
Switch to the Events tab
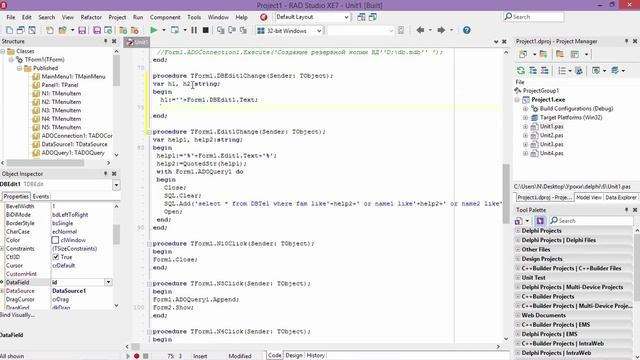pos(41,196)
